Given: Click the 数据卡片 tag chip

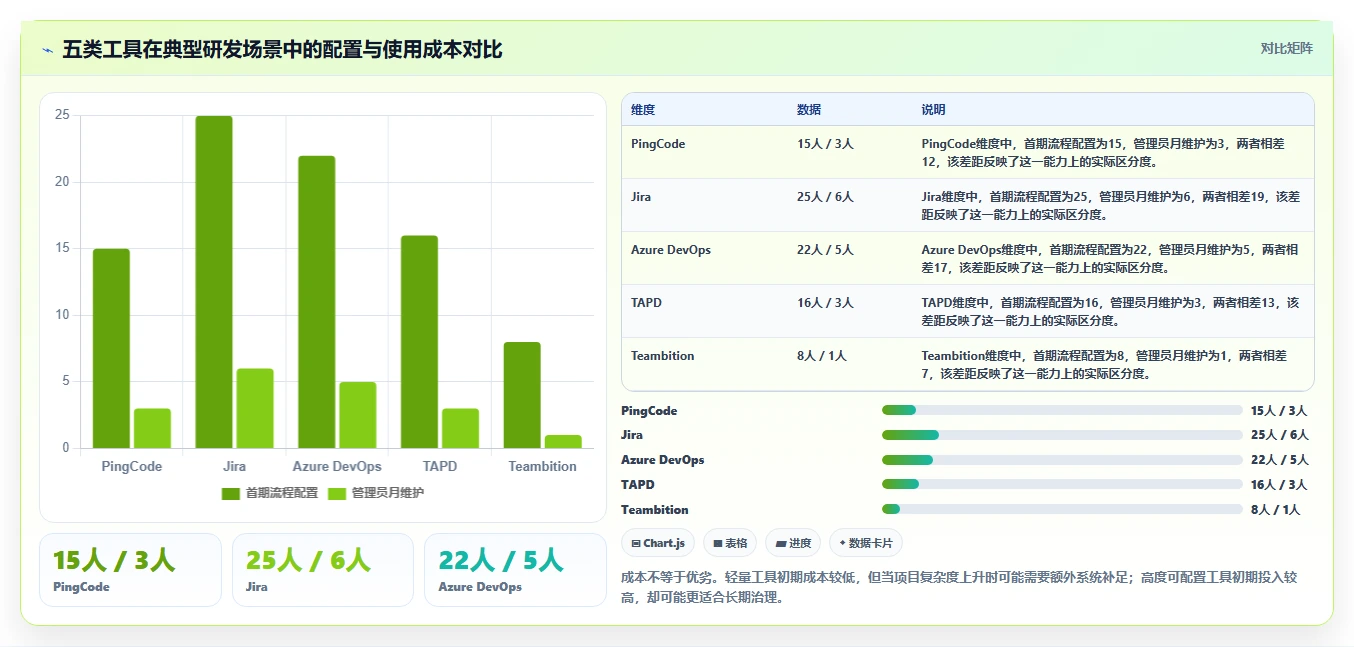Looking at the screenshot, I should point(866,543).
